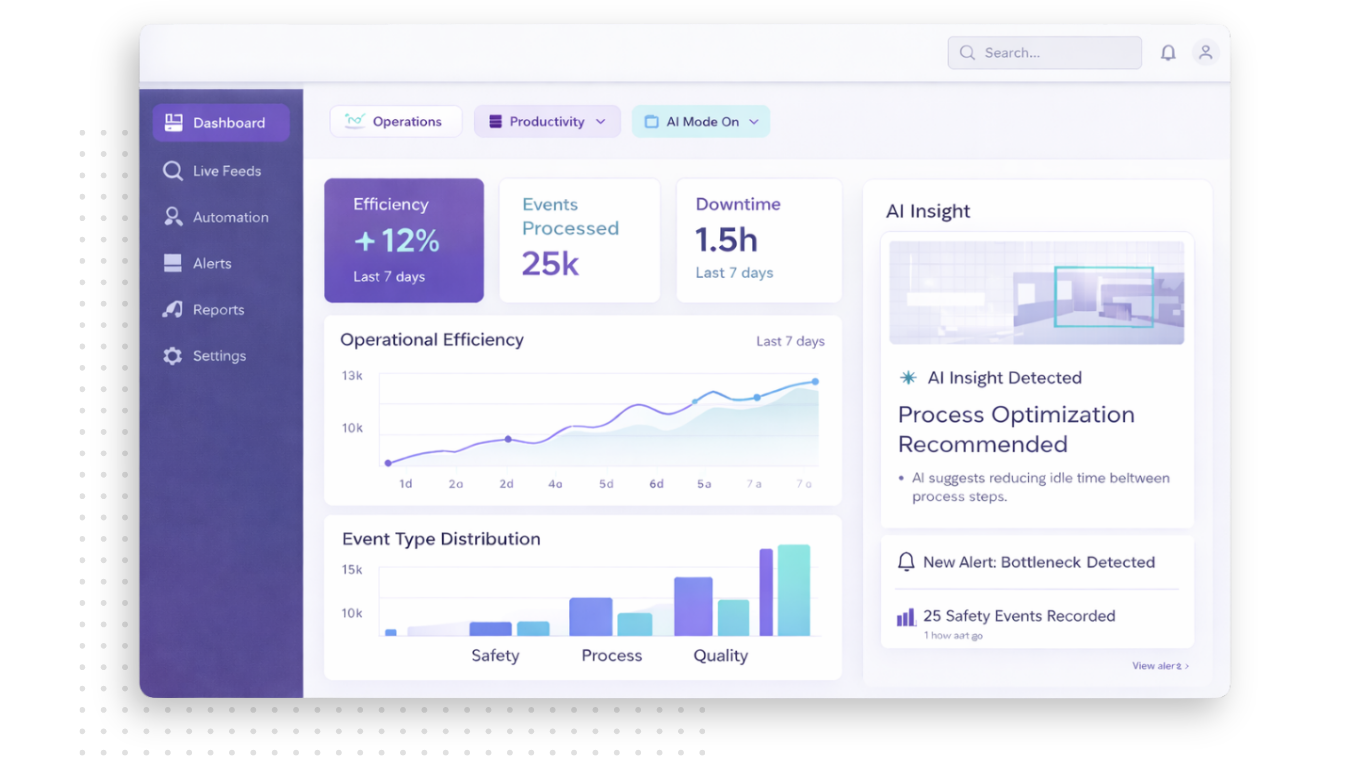Click the Automation person icon in sidebar
Viewport: 1366px width, 768px height.
172,217
